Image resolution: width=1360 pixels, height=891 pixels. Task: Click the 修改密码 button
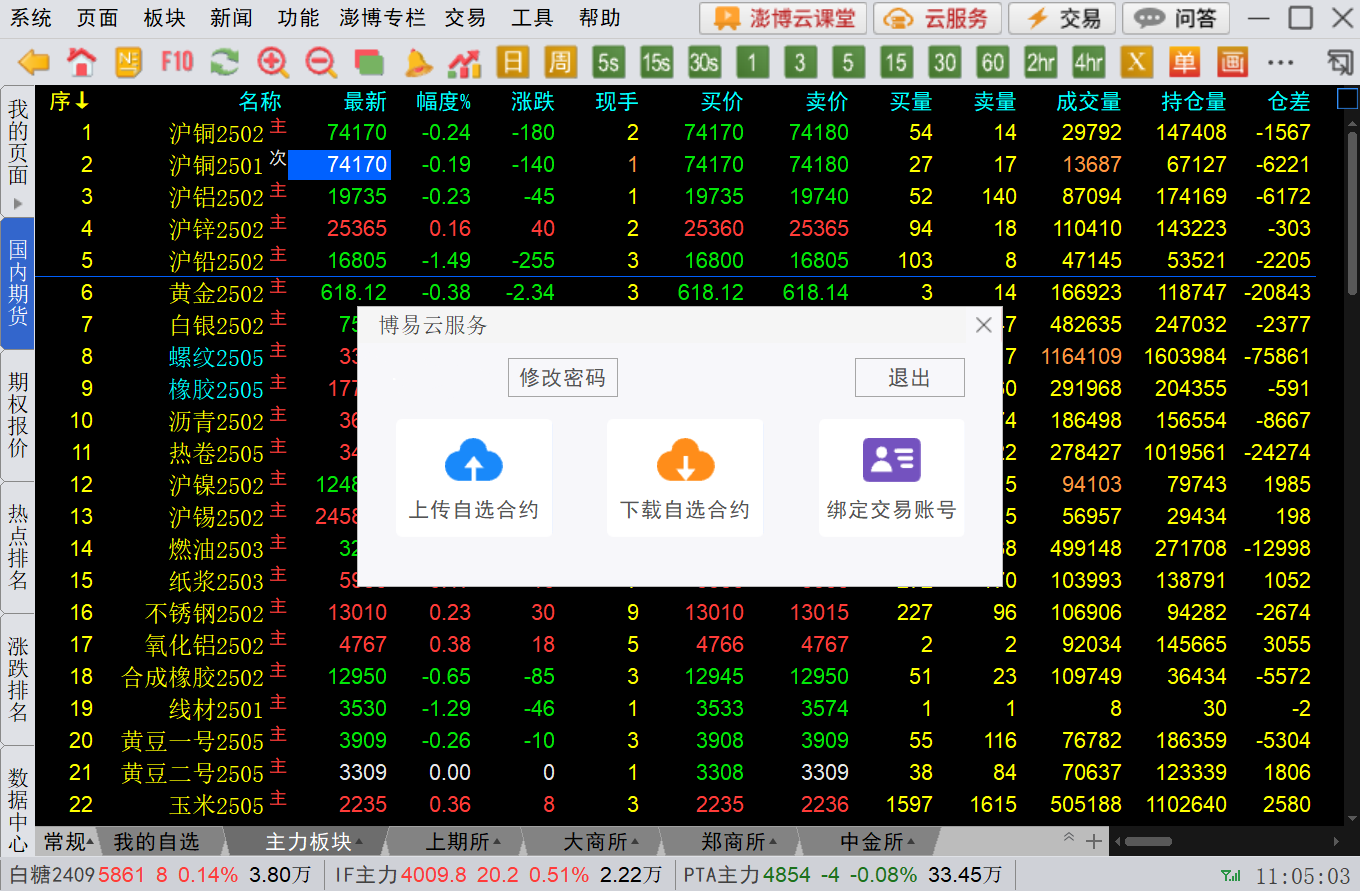[562, 378]
